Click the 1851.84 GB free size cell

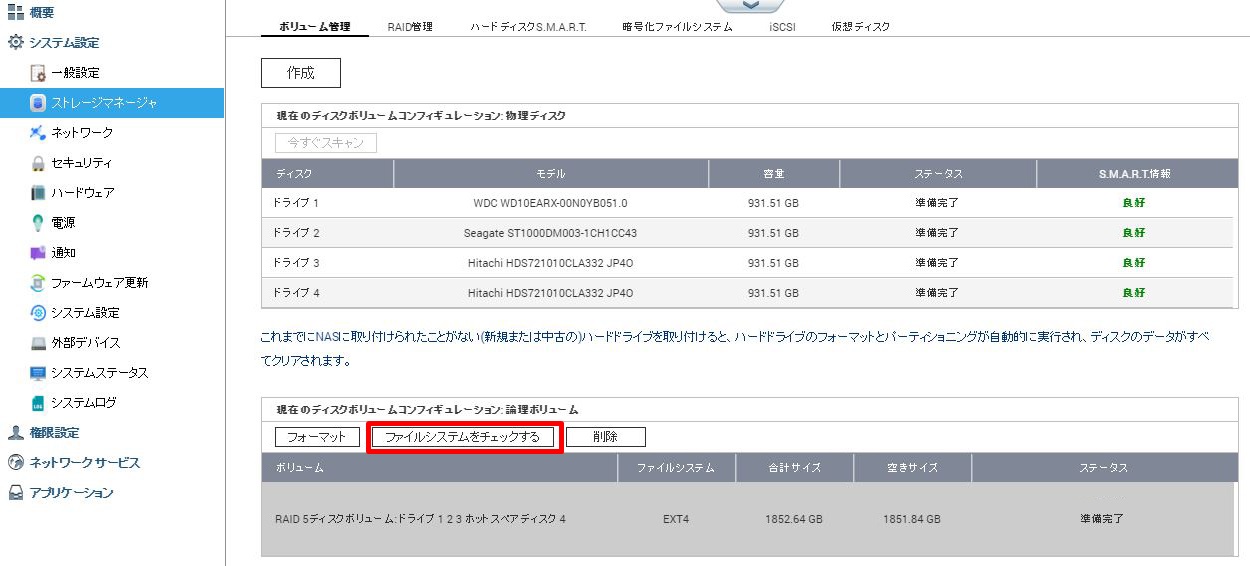pyautogui.click(x=912, y=519)
